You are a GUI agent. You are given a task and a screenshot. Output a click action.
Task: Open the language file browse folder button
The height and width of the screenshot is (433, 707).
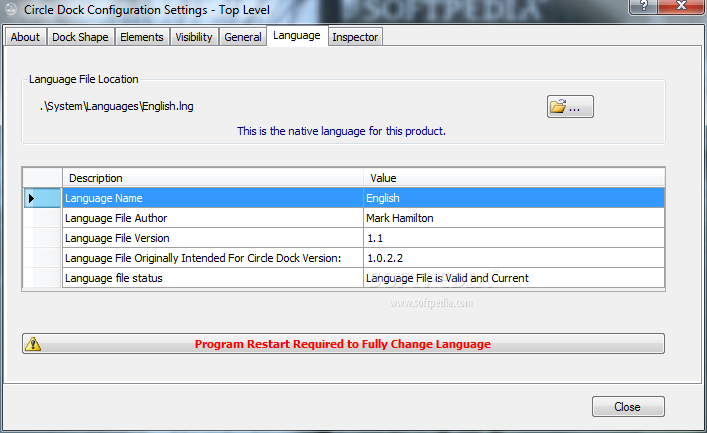pos(570,106)
